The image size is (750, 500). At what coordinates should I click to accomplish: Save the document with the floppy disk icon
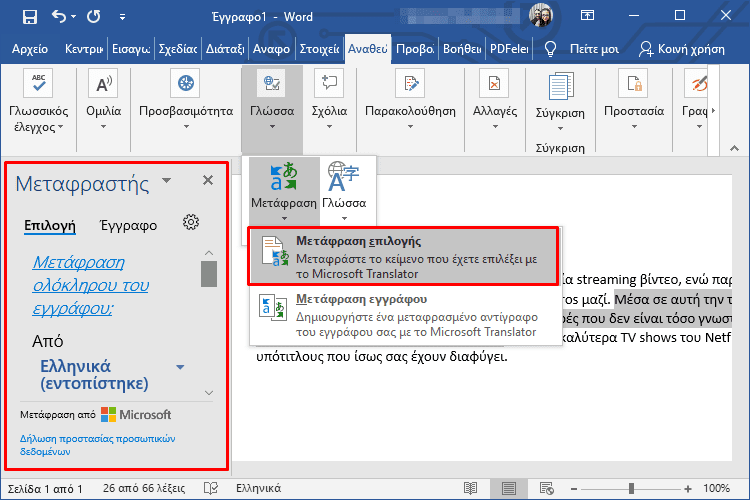point(30,17)
